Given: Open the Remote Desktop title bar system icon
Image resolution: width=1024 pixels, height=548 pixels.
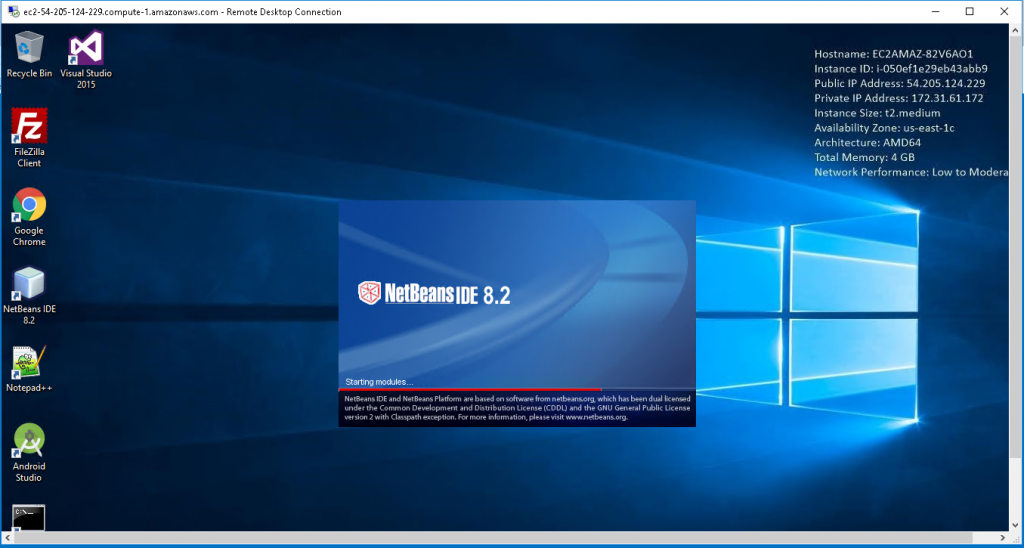Looking at the screenshot, I should (x=11, y=12).
